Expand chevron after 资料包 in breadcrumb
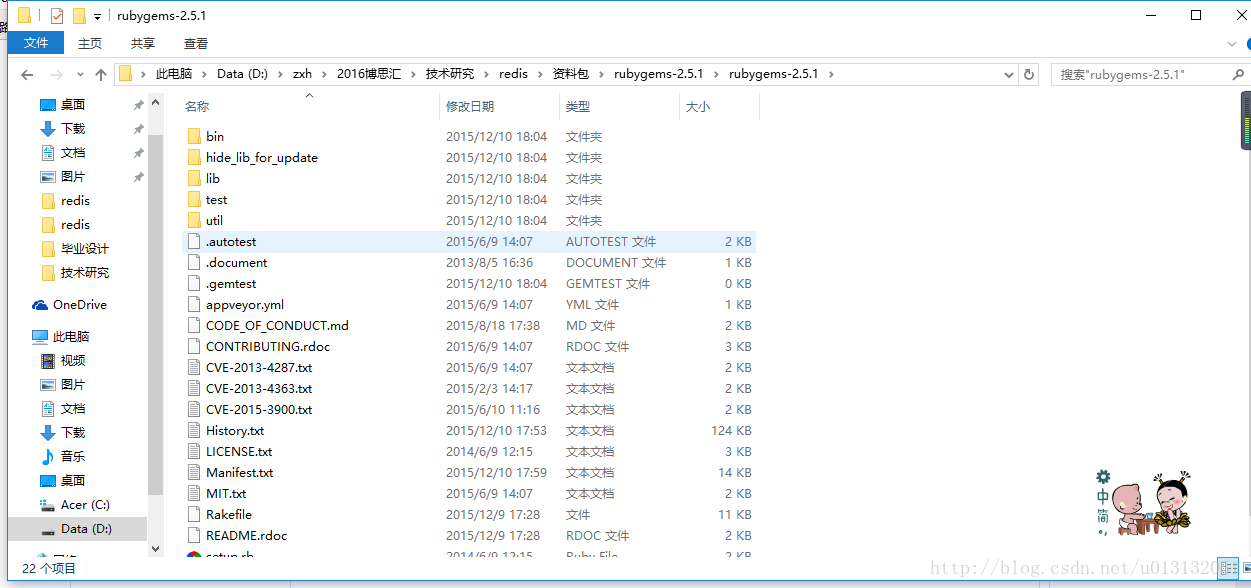 coord(602,74)
